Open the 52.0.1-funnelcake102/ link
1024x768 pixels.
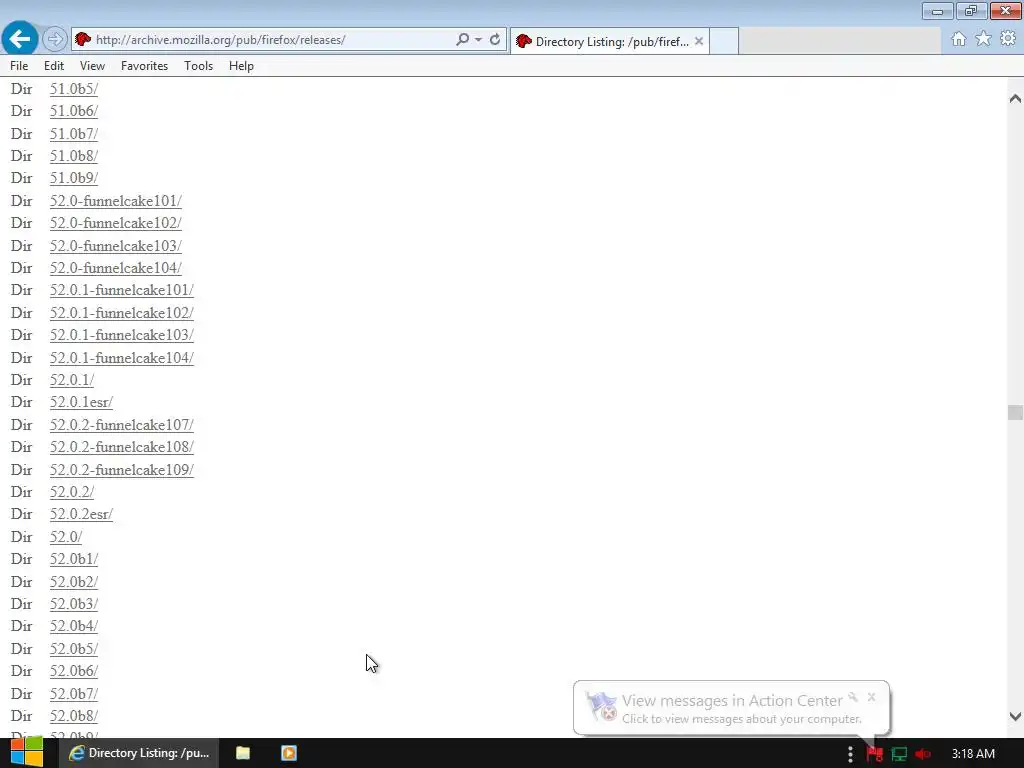pos(121,313)
